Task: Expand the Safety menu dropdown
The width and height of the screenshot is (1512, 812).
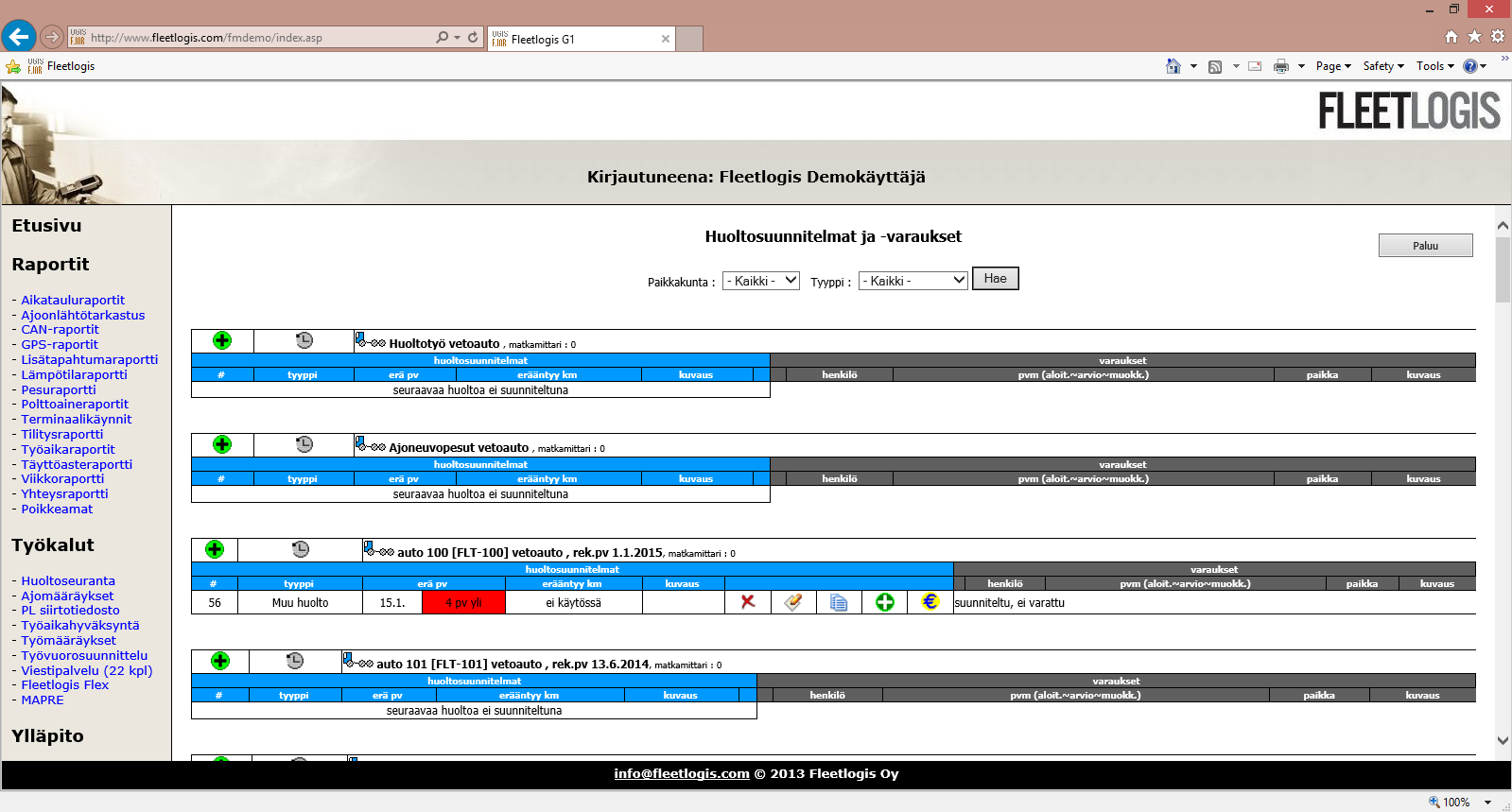Action: [1383, 66]
